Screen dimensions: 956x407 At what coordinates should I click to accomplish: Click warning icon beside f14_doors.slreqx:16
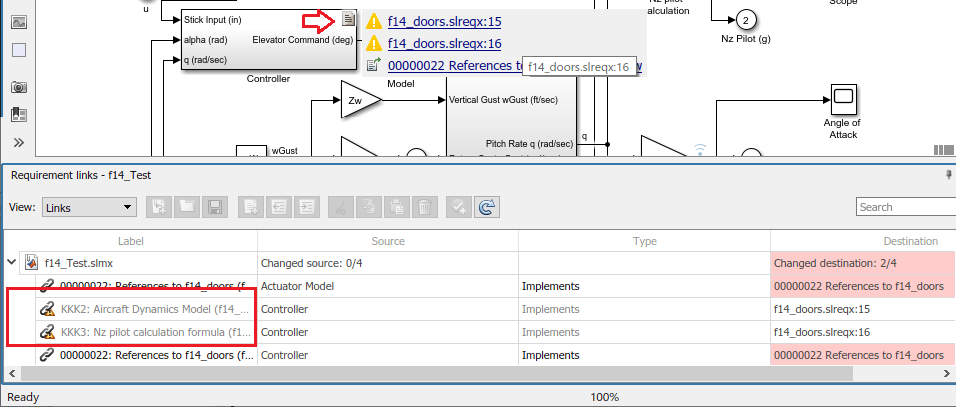[374, 44]
